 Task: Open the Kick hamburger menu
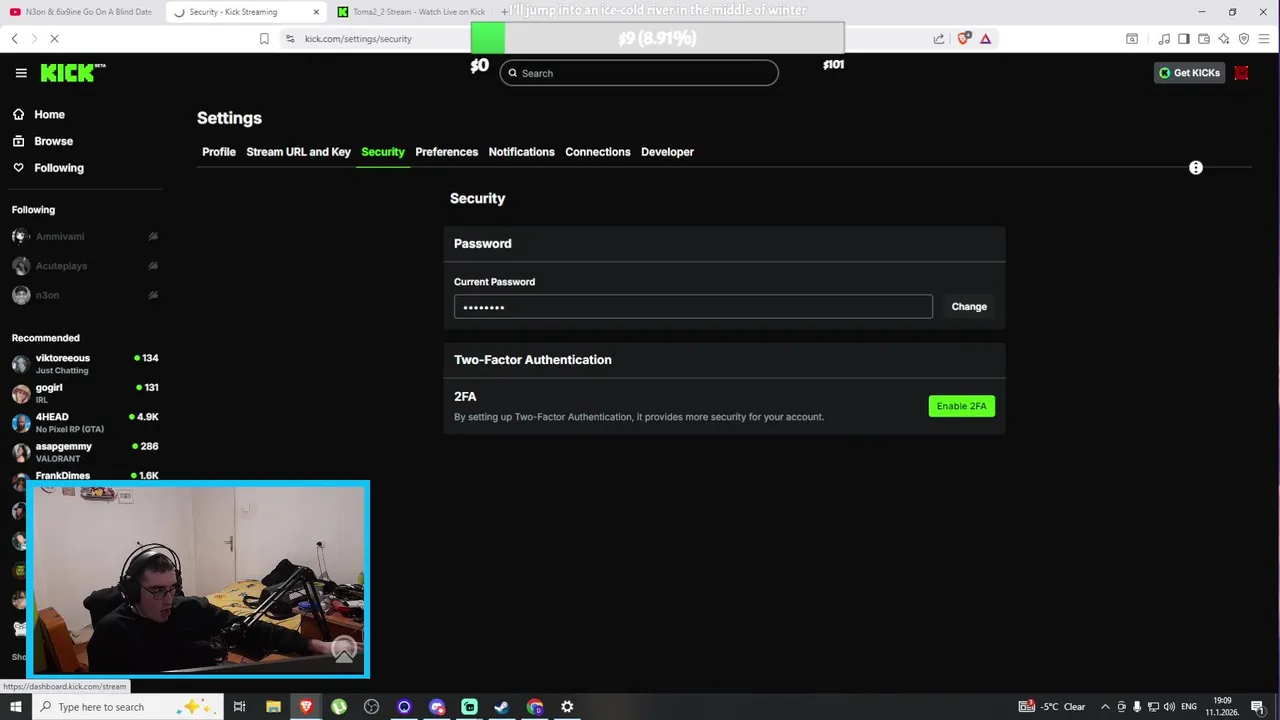point(21,73)
